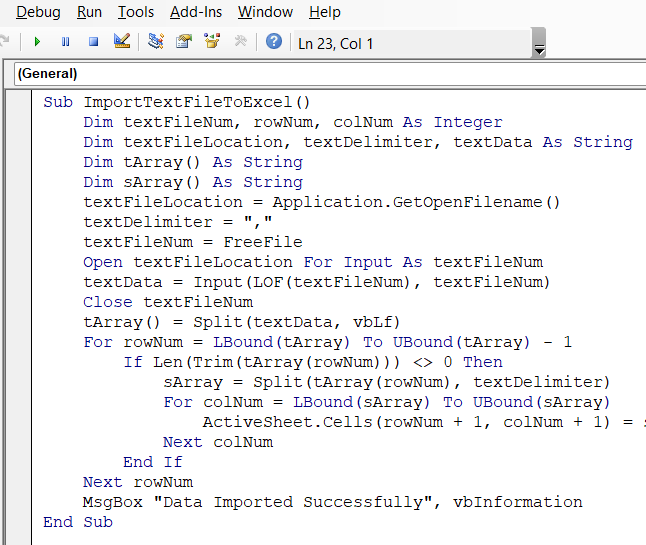Click the End Sub line

coord(78,522)
